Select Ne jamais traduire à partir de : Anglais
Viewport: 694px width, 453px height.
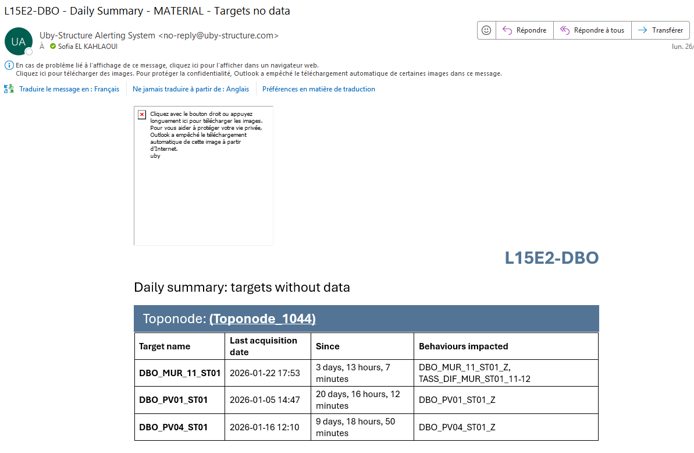tap(190, 89)
